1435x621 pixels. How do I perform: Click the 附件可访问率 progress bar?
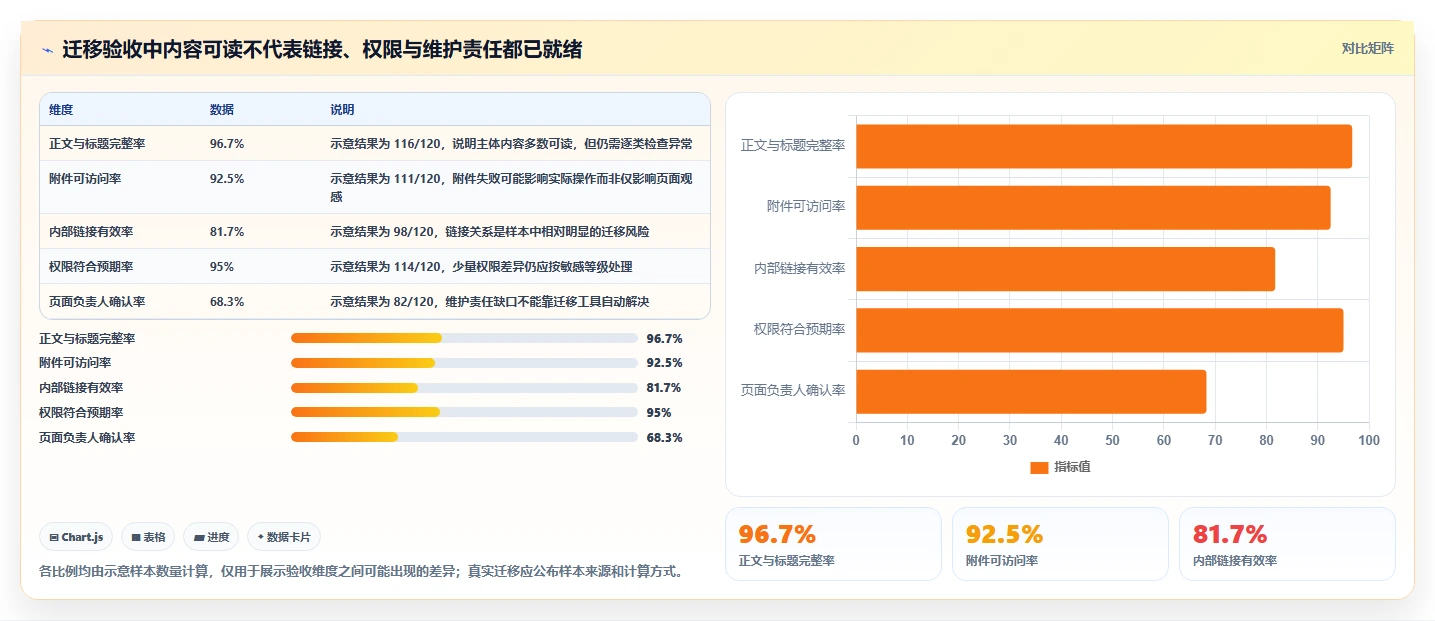click(464, 363)
